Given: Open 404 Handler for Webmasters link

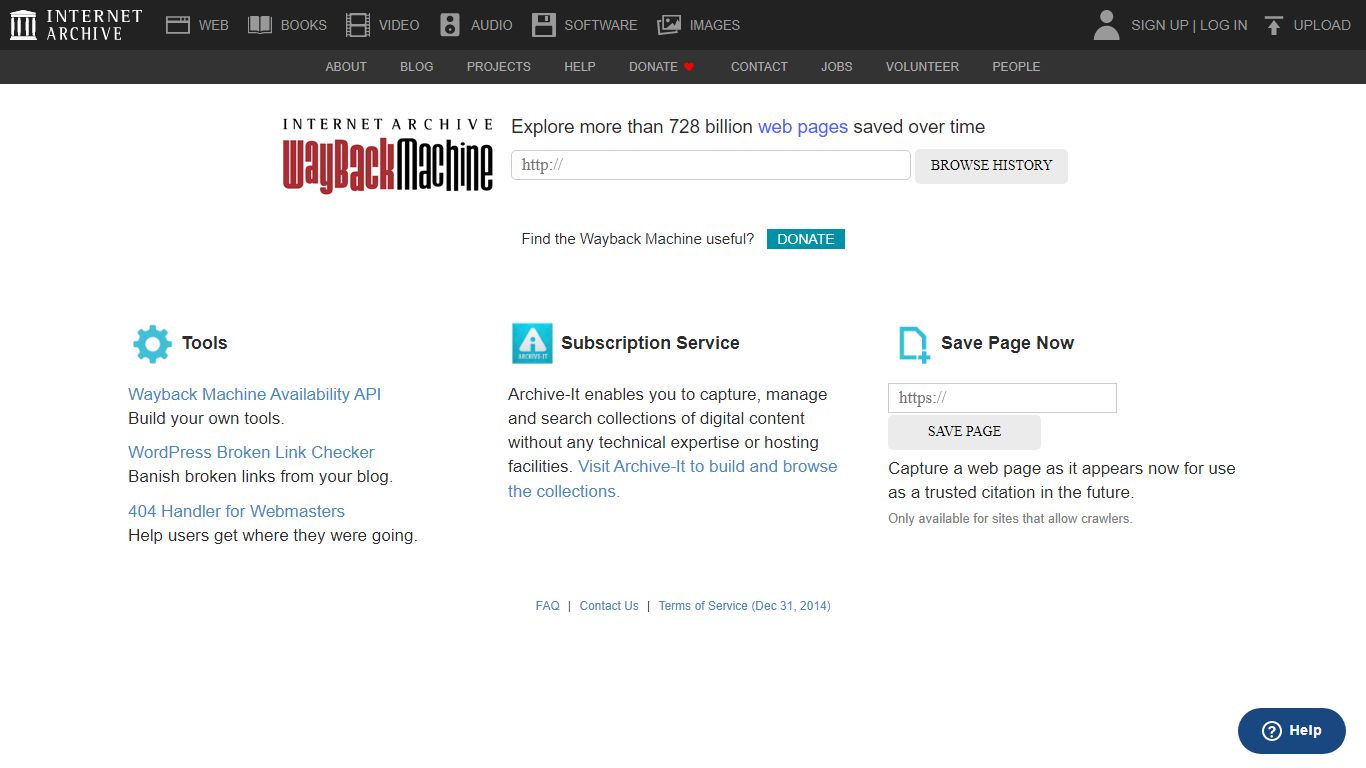Looking at the screenshot, I should (x=236, y=511).
